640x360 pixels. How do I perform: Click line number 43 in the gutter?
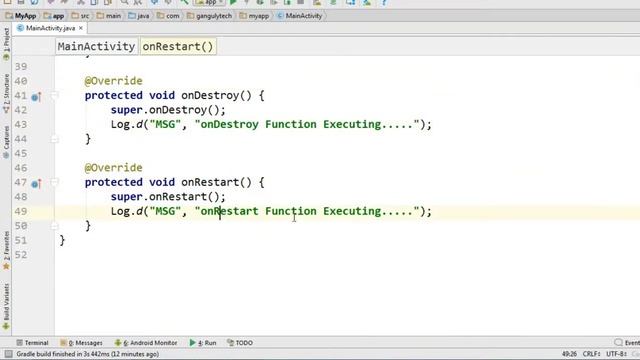(21, 124)
